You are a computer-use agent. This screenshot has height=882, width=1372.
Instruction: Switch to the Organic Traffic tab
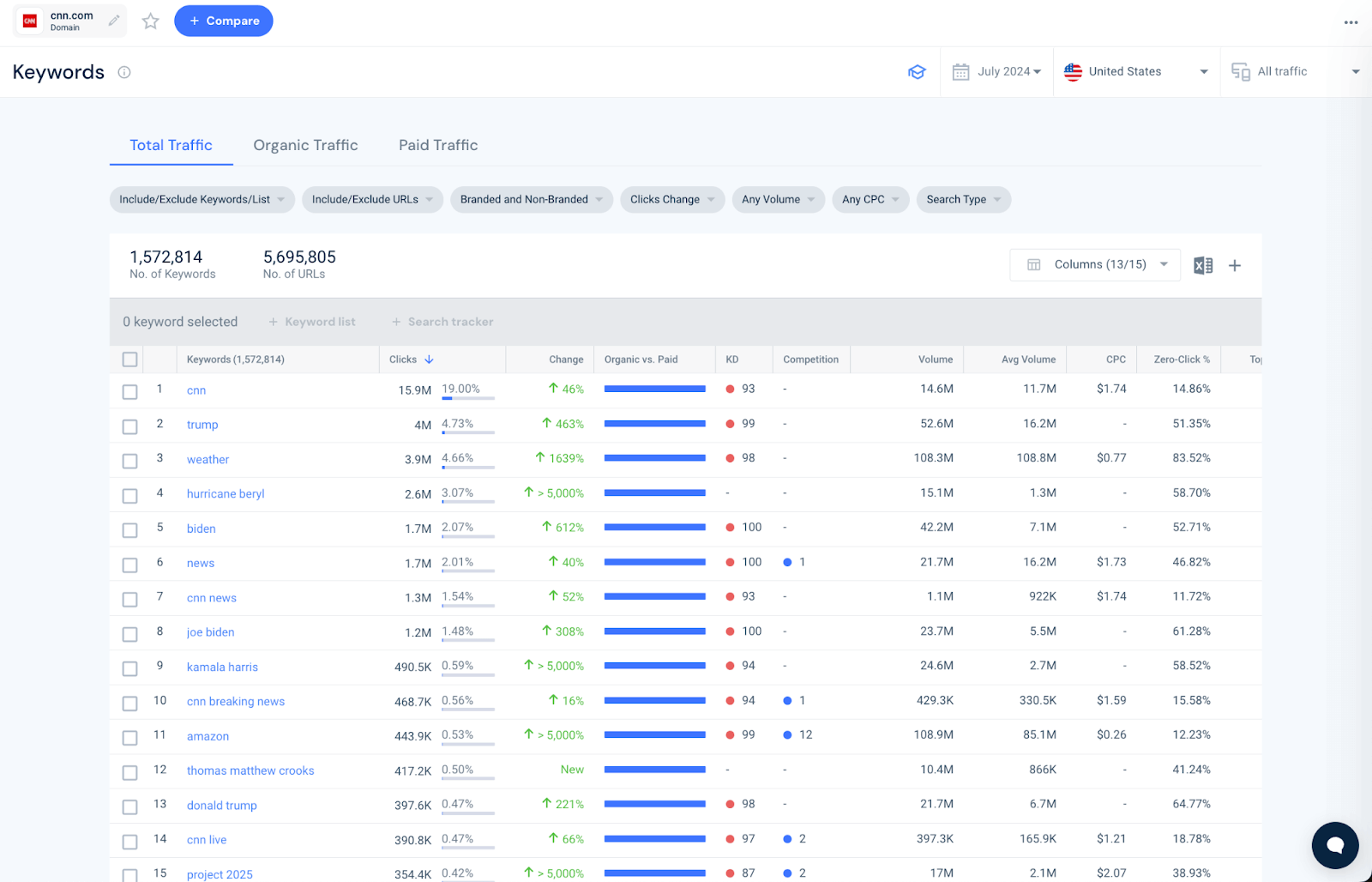click(x=306, y=146)
